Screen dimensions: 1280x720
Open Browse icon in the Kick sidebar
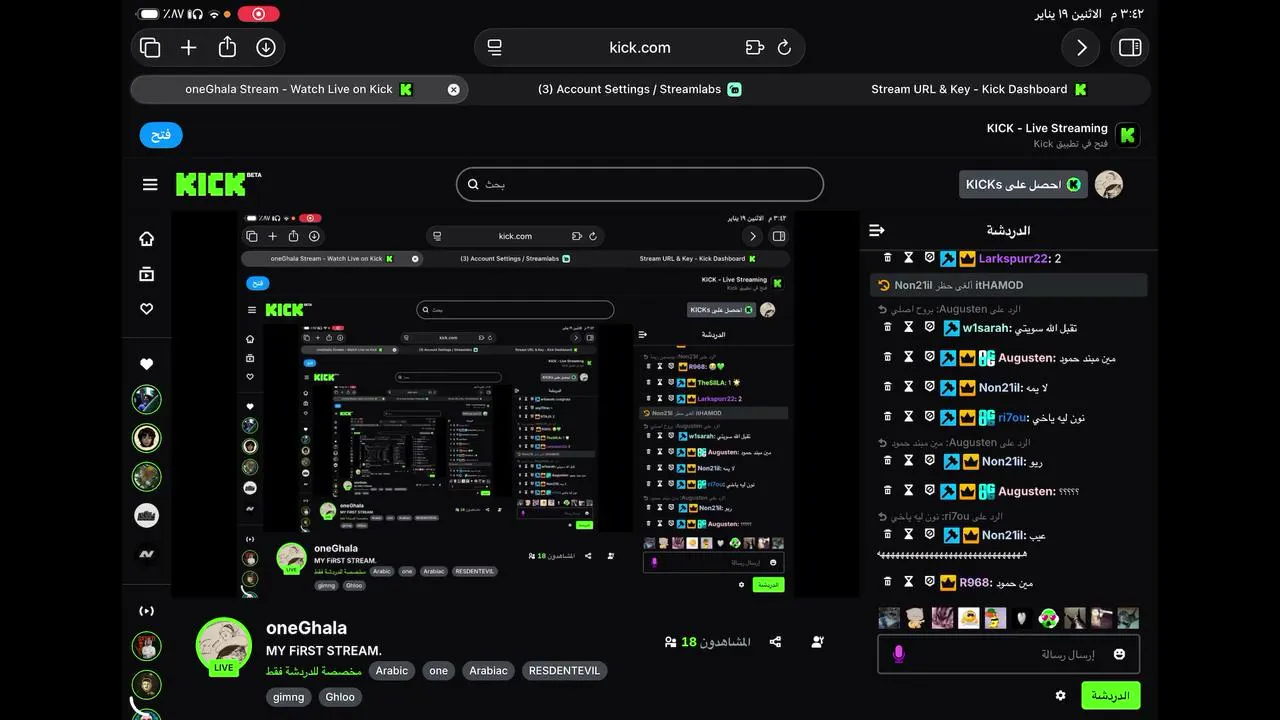point(147,274)
